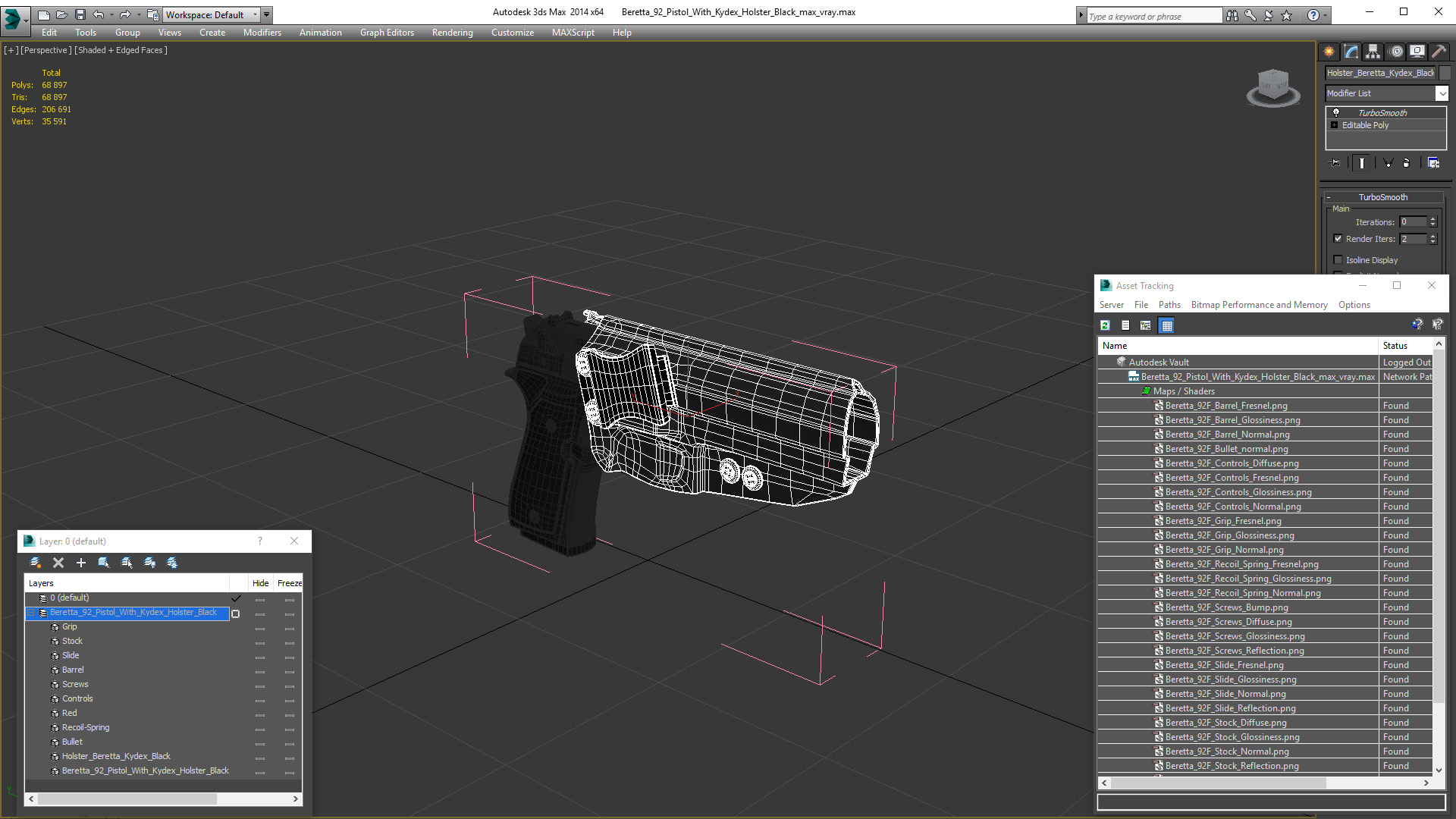Click Shaded + Edged Faces viewport label
Image resolution: width=1456 pixels, height=819 pixels.
point(121,50)
